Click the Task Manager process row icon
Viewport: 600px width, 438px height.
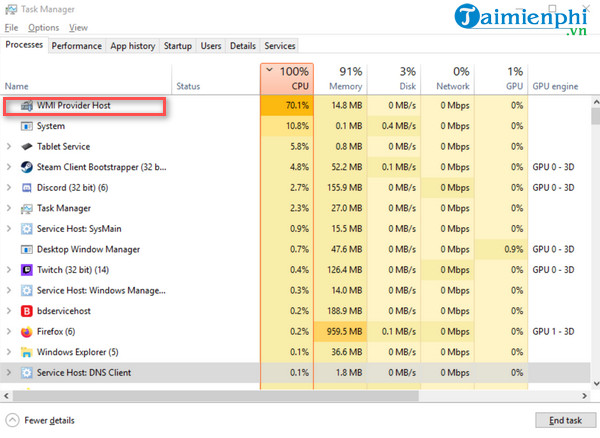[26, 208]
